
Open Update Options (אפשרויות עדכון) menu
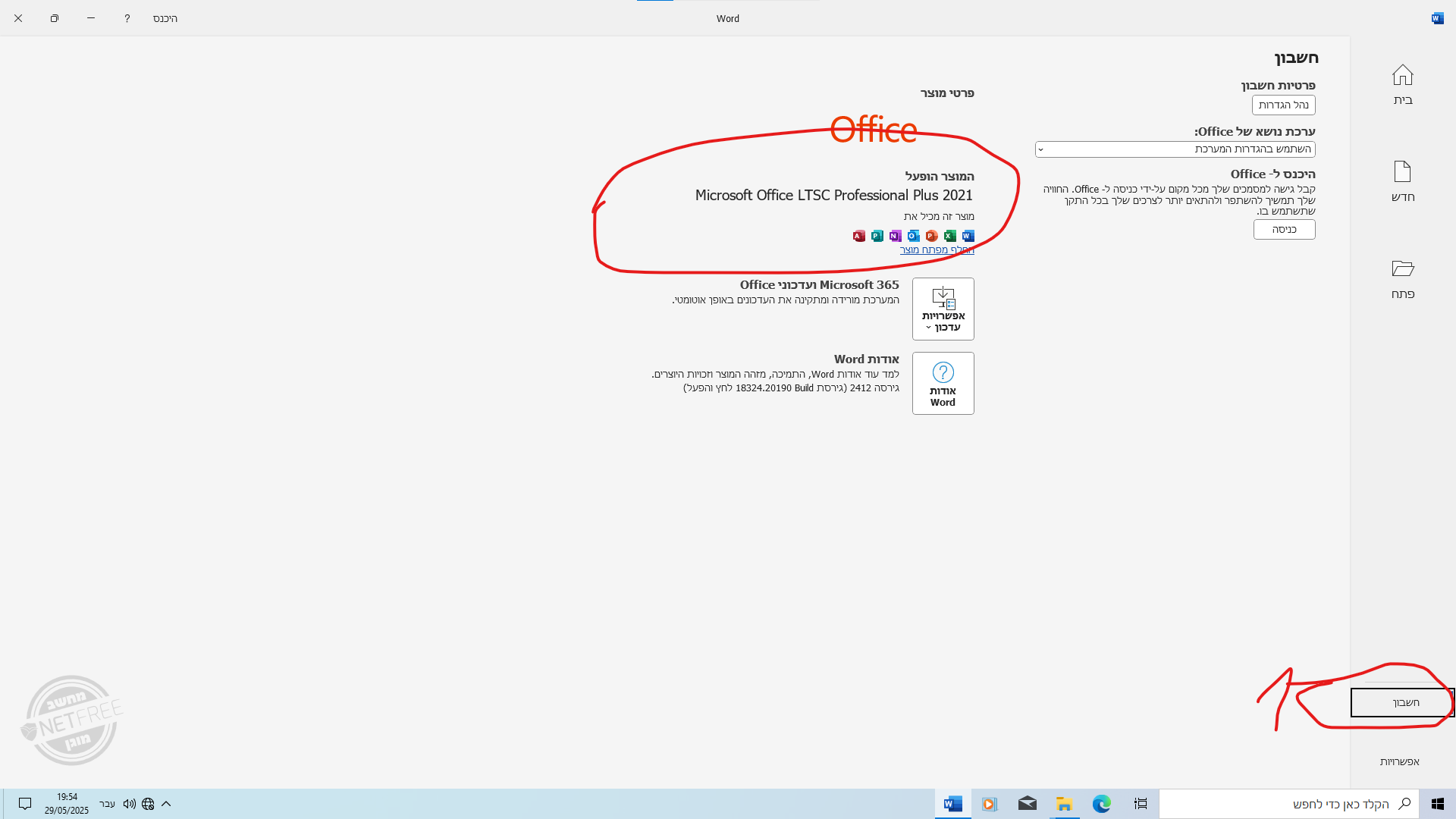point(943,309)
